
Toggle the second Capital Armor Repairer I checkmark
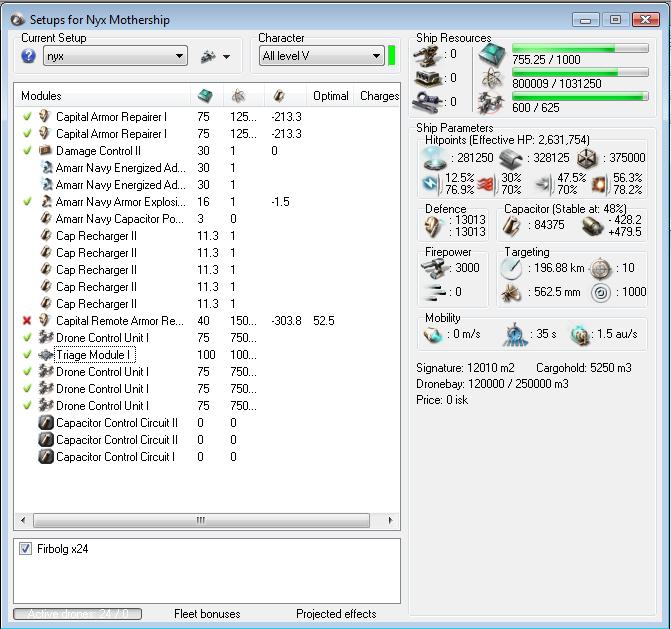(x=27, y=134)
